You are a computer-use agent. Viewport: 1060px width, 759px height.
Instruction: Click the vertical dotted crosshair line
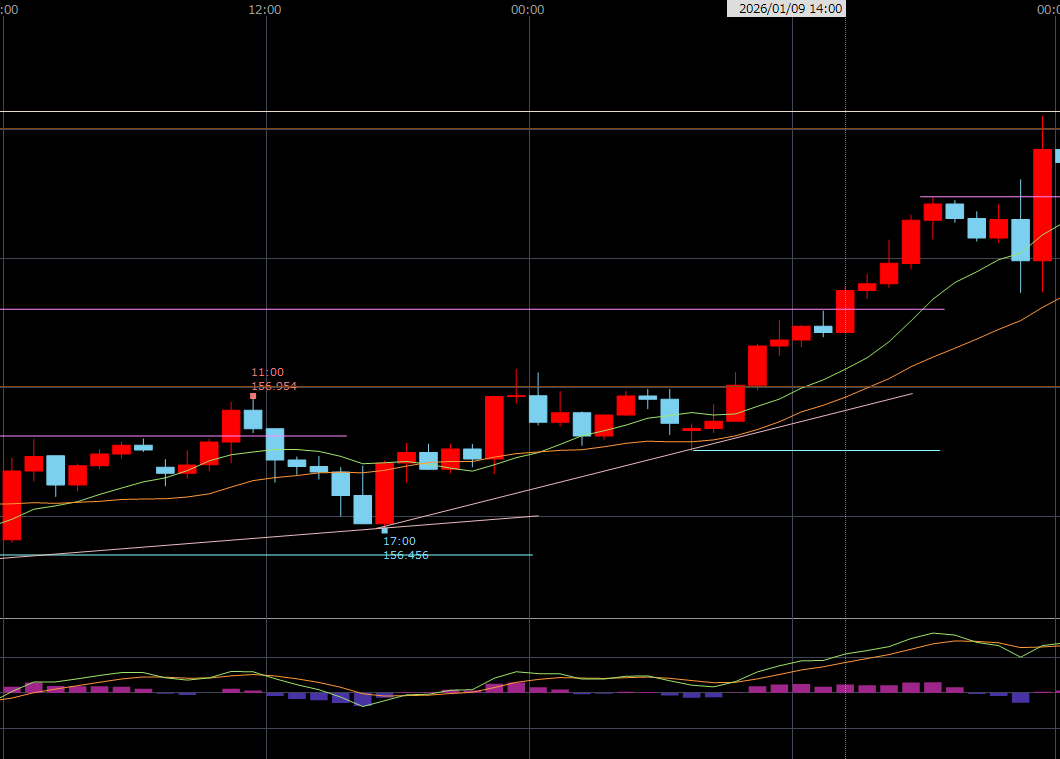[846, 500]
